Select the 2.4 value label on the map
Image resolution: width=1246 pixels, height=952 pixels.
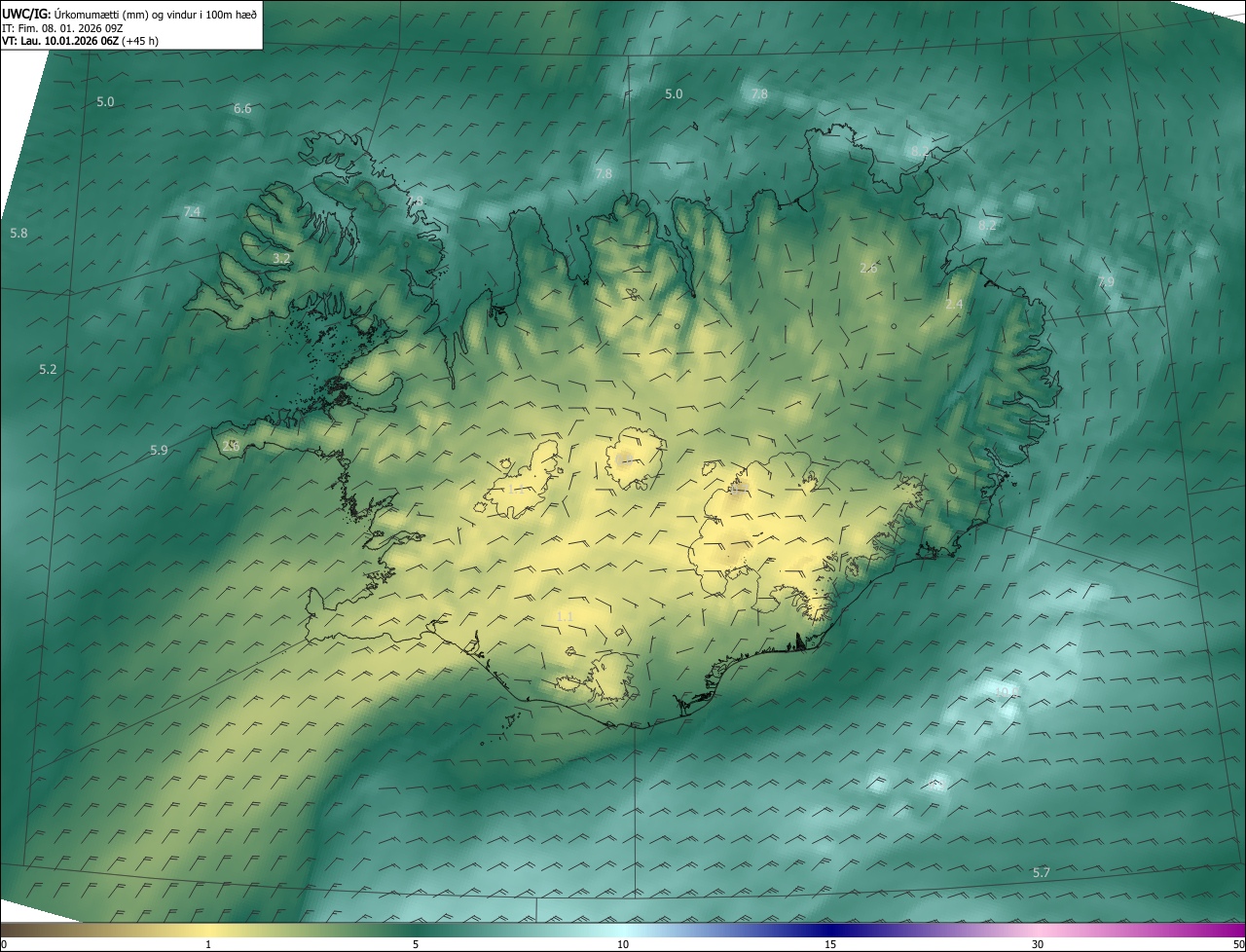pos(954,304)
